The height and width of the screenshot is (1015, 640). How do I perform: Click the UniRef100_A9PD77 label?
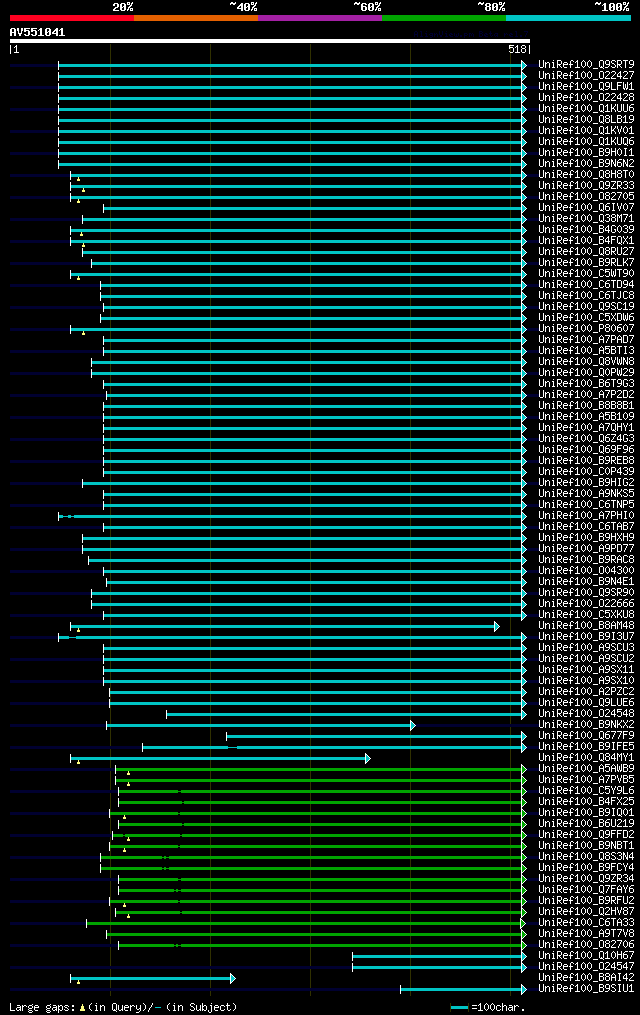click(x=586, y=549)
